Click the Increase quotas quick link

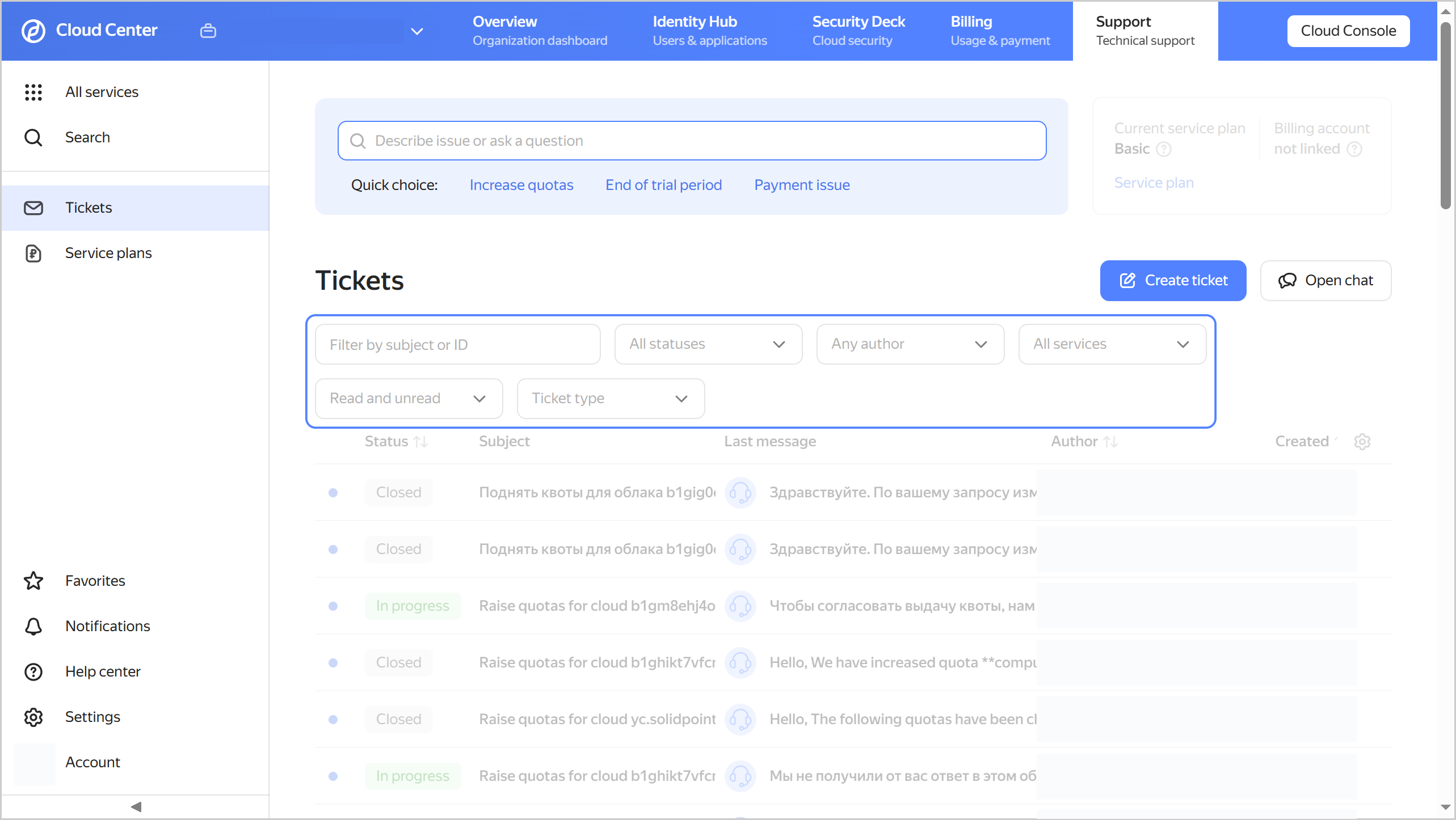tap(521, 185)
